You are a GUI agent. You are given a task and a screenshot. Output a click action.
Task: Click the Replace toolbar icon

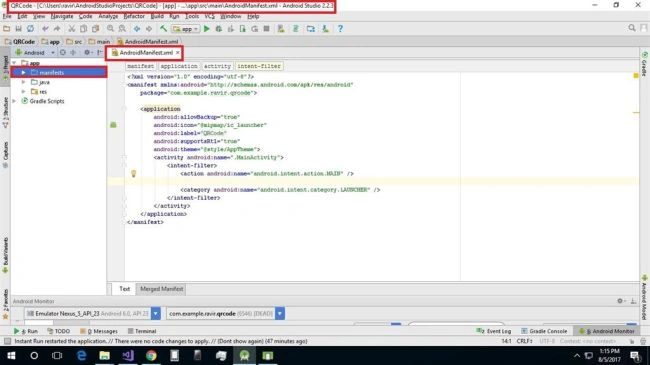pyautogui.click(x=122, y=29)
